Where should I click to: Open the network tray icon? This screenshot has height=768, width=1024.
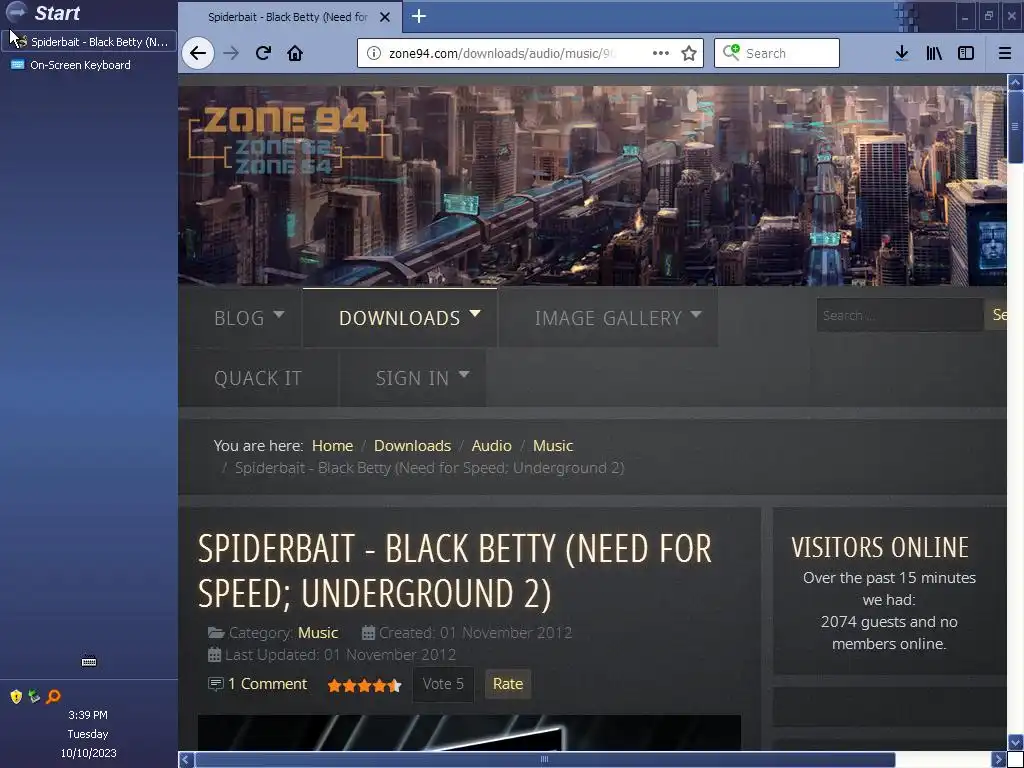click(34, 696)
